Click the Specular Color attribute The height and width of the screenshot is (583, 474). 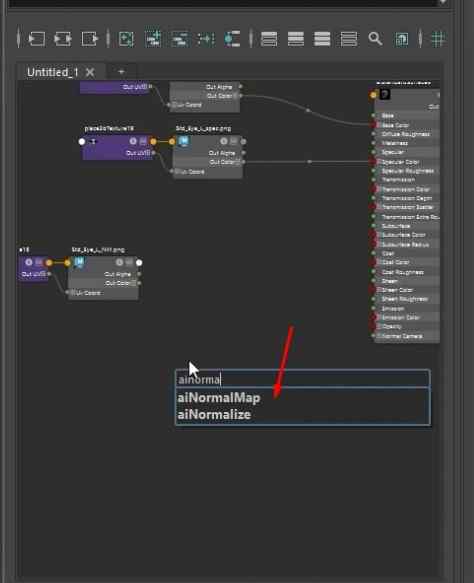[400, 162]
